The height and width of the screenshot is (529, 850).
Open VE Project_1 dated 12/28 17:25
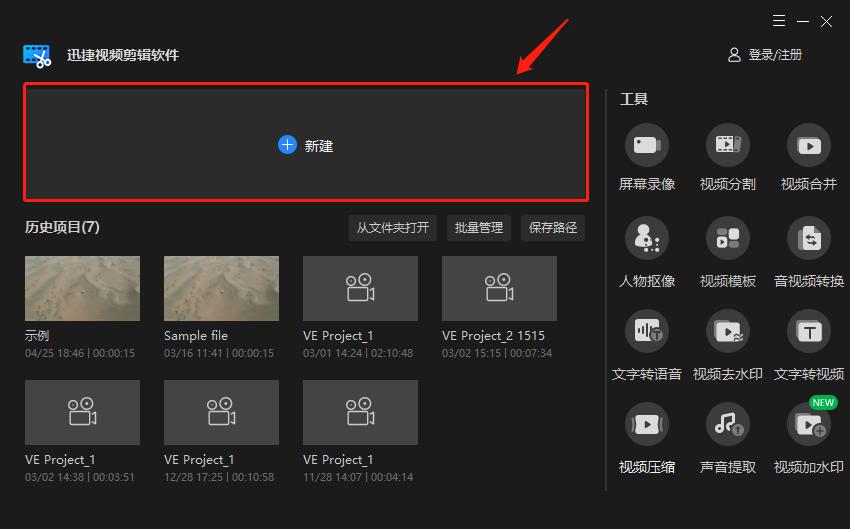click(x=221, y=412)
